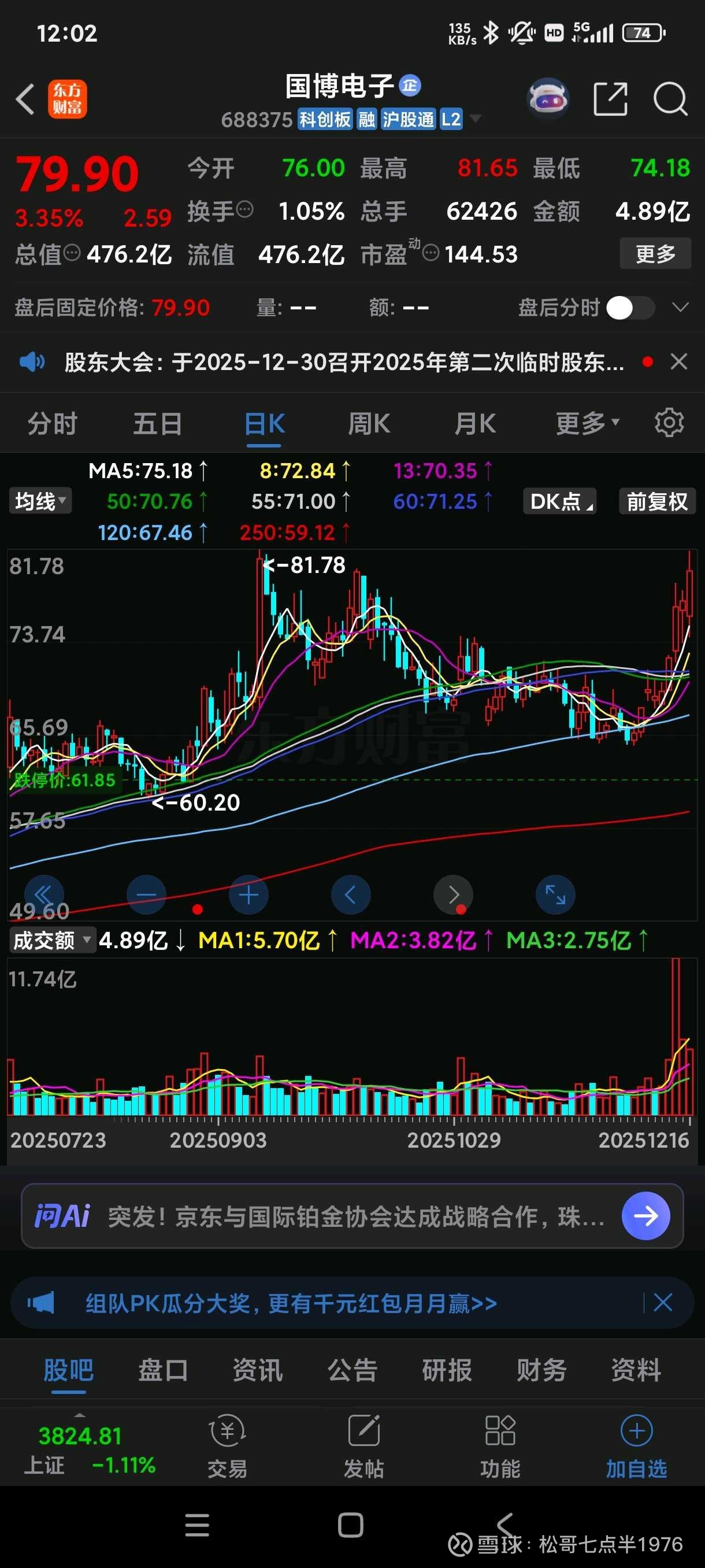Close the 组队PK promotion banner
Image resolution: width=705 pixels, height=1568 pixels.
662,1303
